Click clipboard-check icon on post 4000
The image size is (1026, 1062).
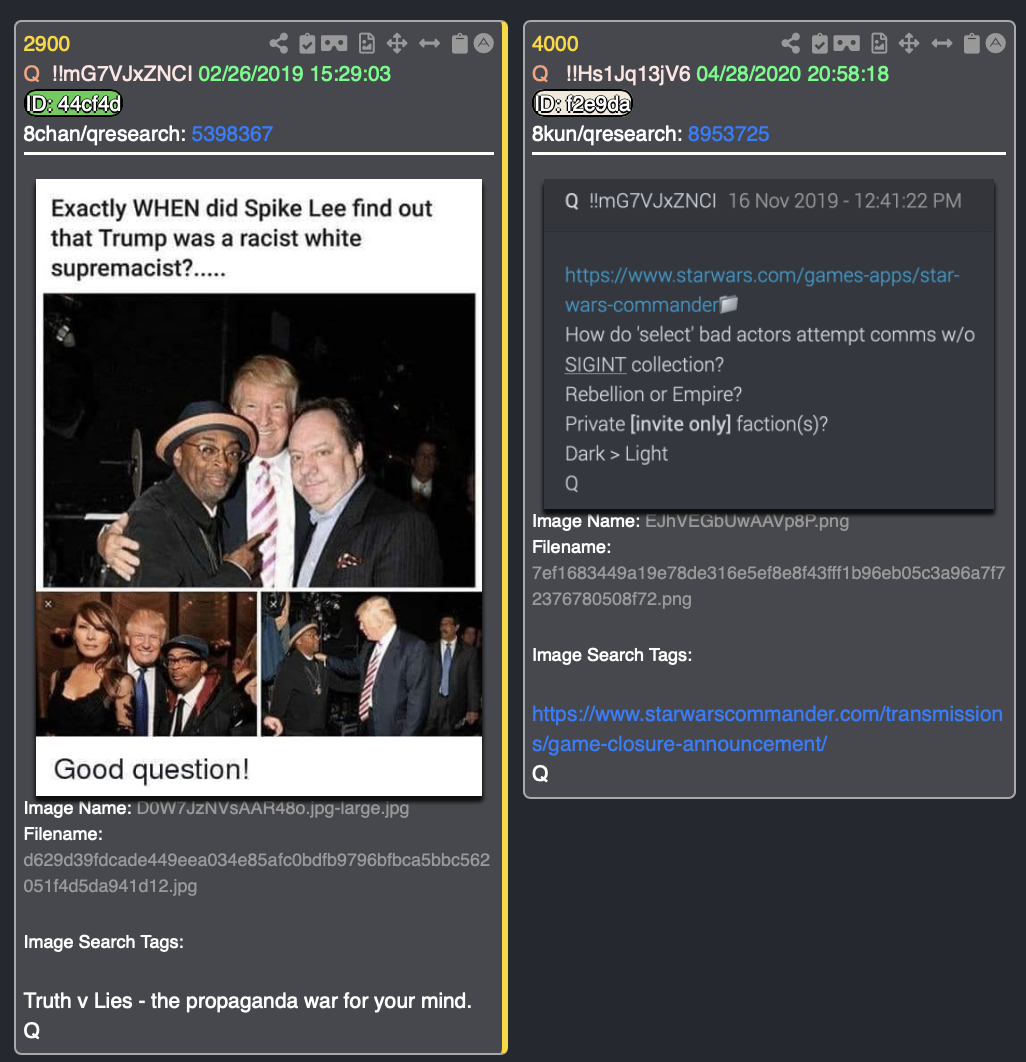[x=819, y=44]
